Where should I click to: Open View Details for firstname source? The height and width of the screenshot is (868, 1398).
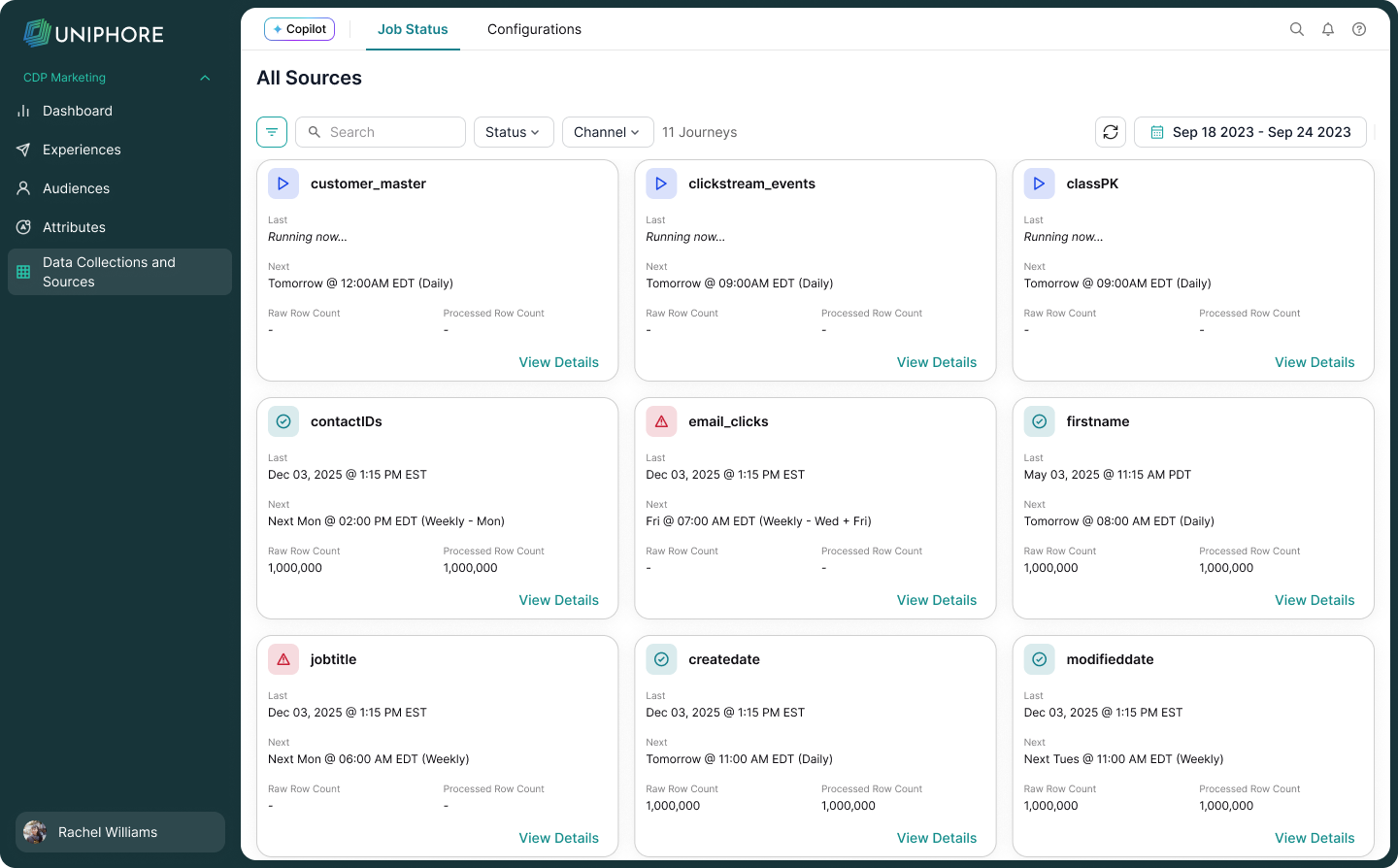pyautogui.click(x=1314, y=600)
